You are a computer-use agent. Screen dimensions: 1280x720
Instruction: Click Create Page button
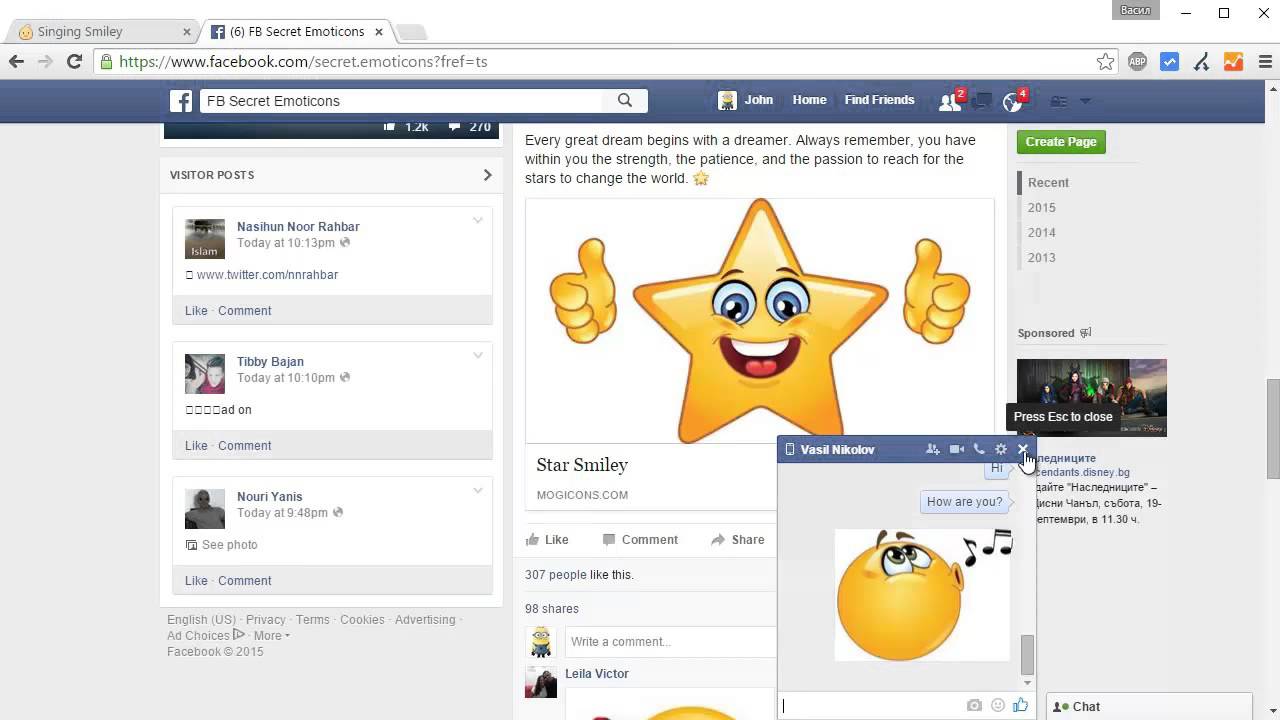[x=1061, y=142]
